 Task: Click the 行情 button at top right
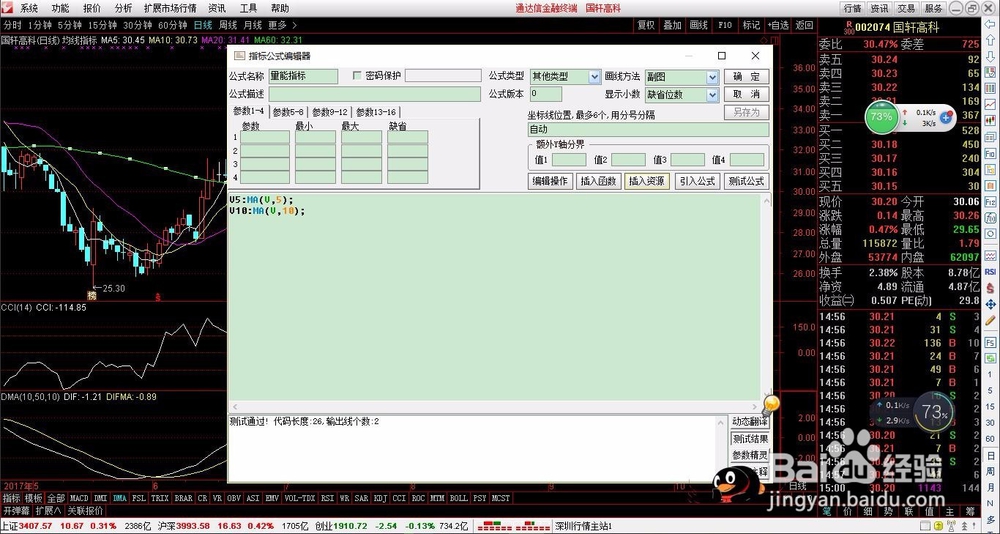pyautogui.click(x=853, y=8)
